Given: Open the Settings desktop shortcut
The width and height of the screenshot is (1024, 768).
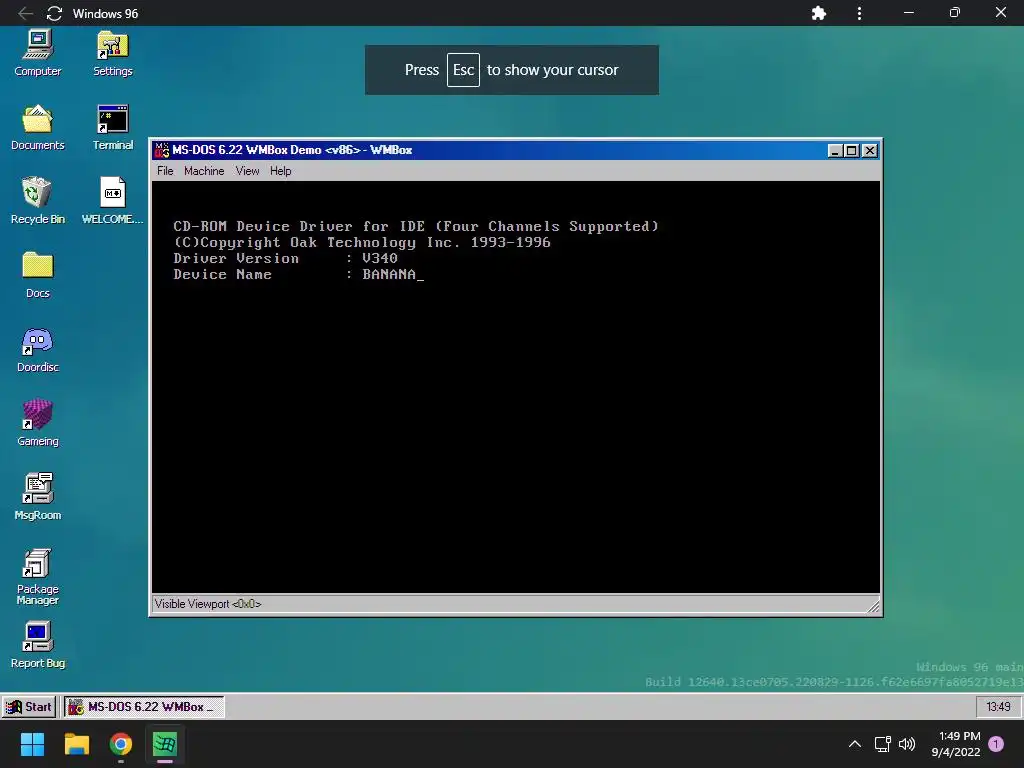Looking at the screenshot, I should pos(112,54).
